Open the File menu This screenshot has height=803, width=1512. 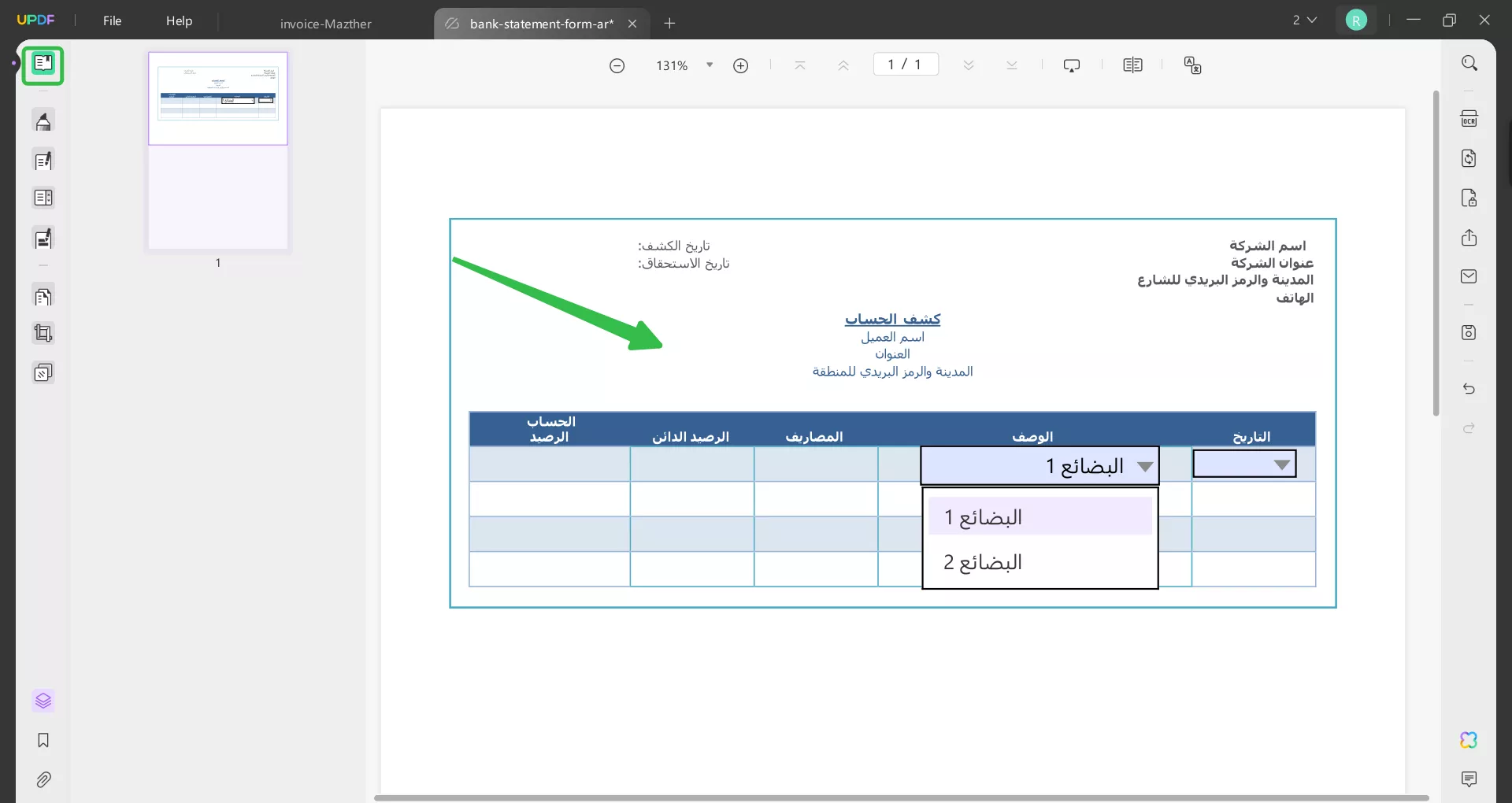coord(113,20)
